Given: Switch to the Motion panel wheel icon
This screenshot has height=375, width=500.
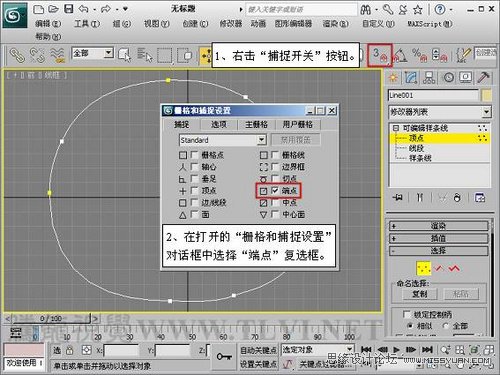Looking at the screenshot, I should pos(448,78).
